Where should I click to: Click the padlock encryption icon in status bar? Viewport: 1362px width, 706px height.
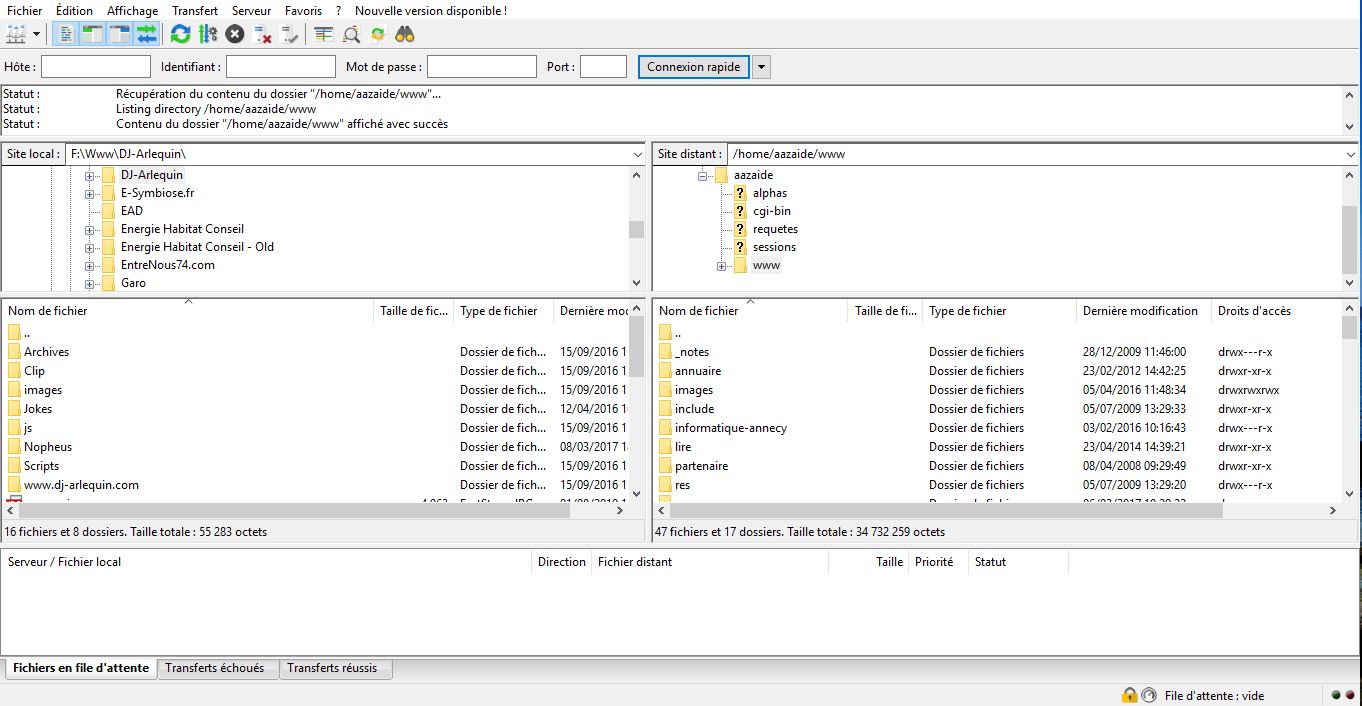(x=1129, y=695)
